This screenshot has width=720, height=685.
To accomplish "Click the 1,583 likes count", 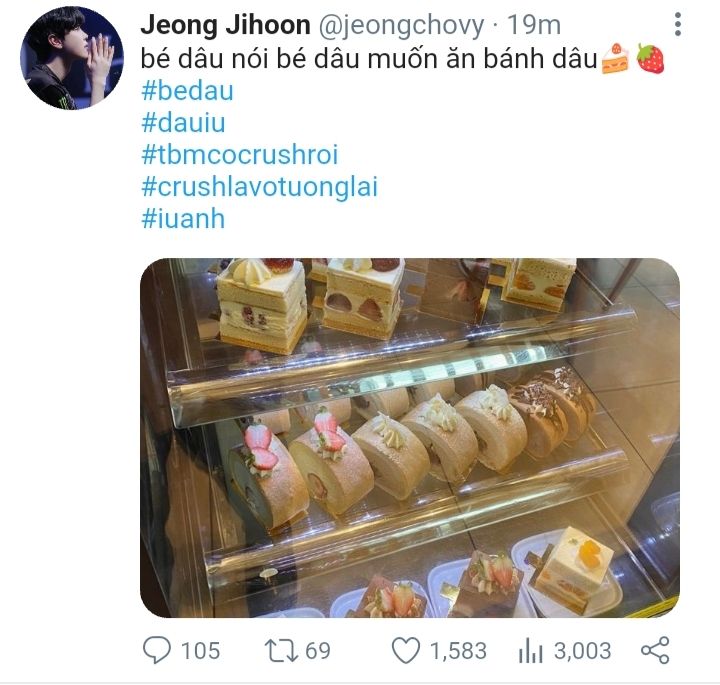I will (458, 651).
